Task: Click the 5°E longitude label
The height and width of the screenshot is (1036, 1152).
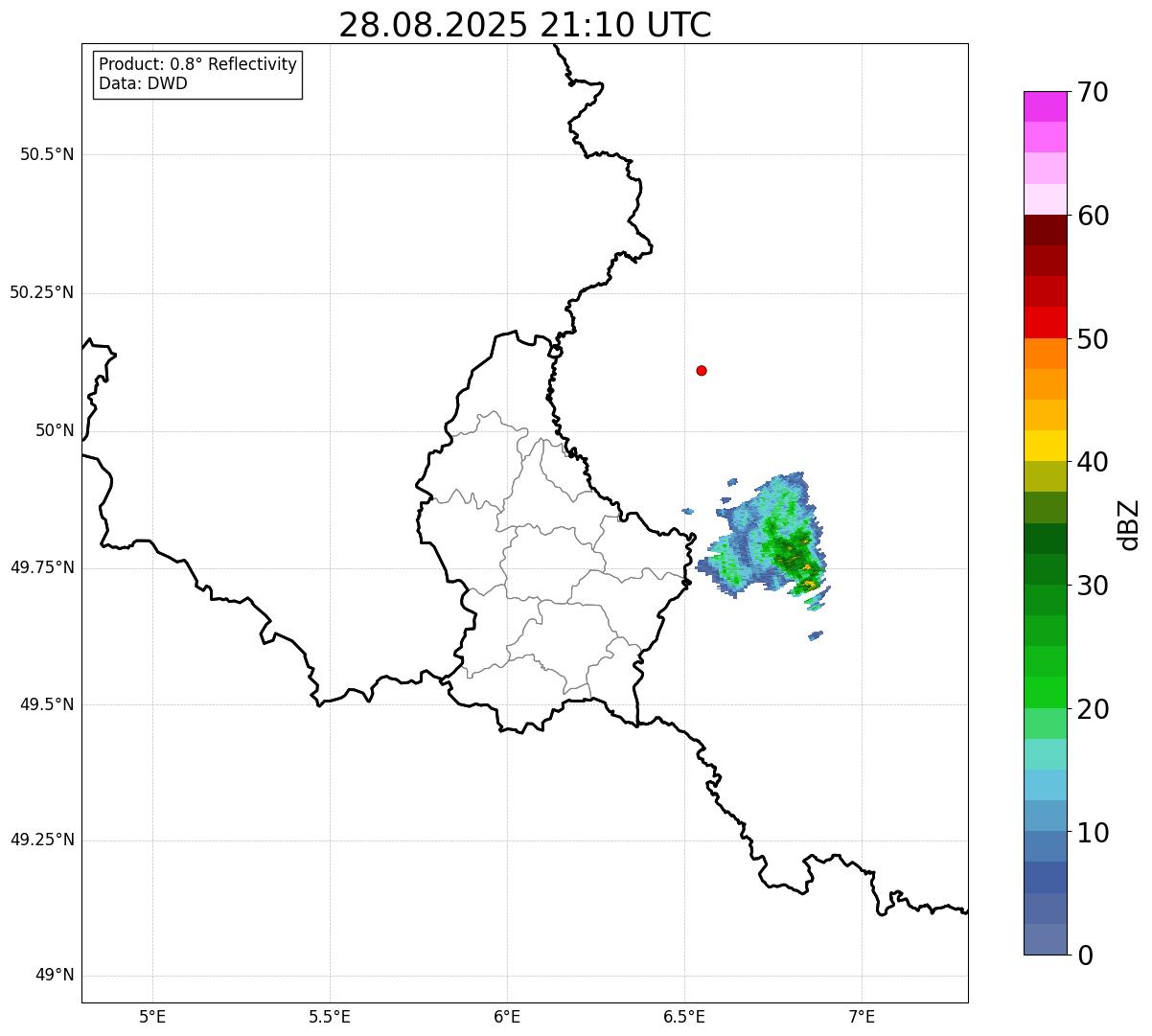Action: pyautogui.click(x=152, y=1016)
